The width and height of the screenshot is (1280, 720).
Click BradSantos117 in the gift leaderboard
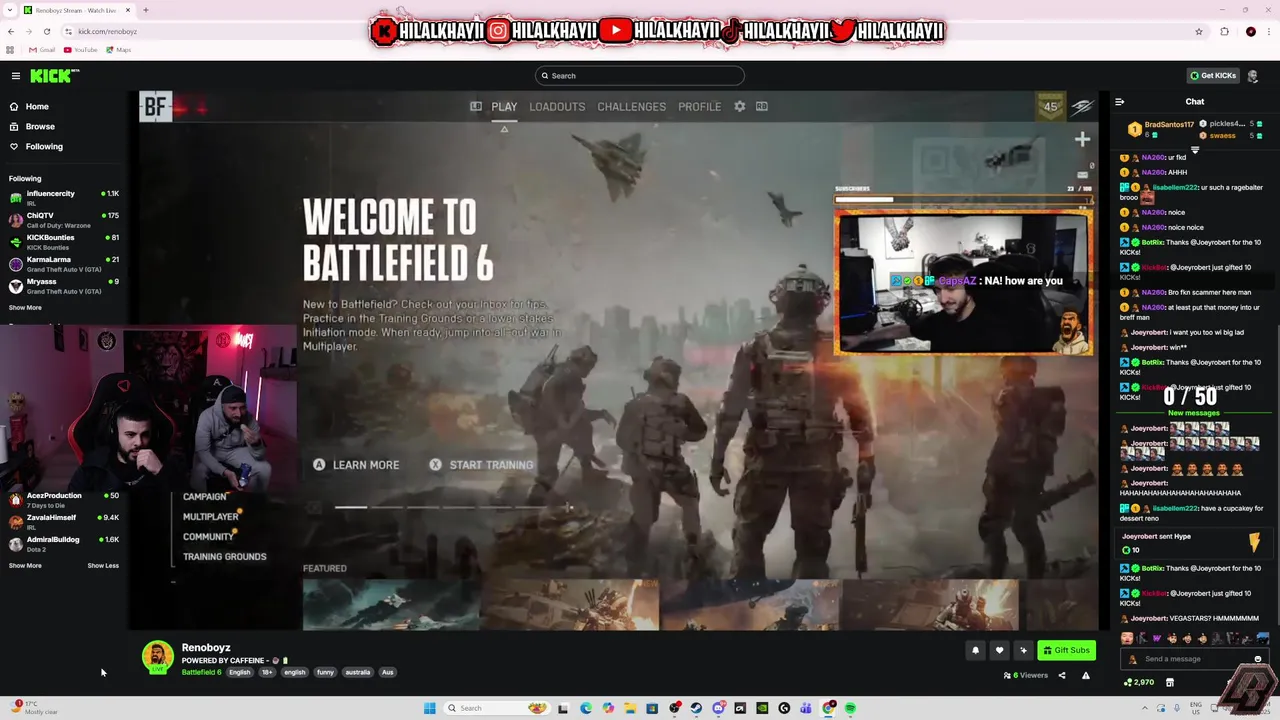point(1169,125)
